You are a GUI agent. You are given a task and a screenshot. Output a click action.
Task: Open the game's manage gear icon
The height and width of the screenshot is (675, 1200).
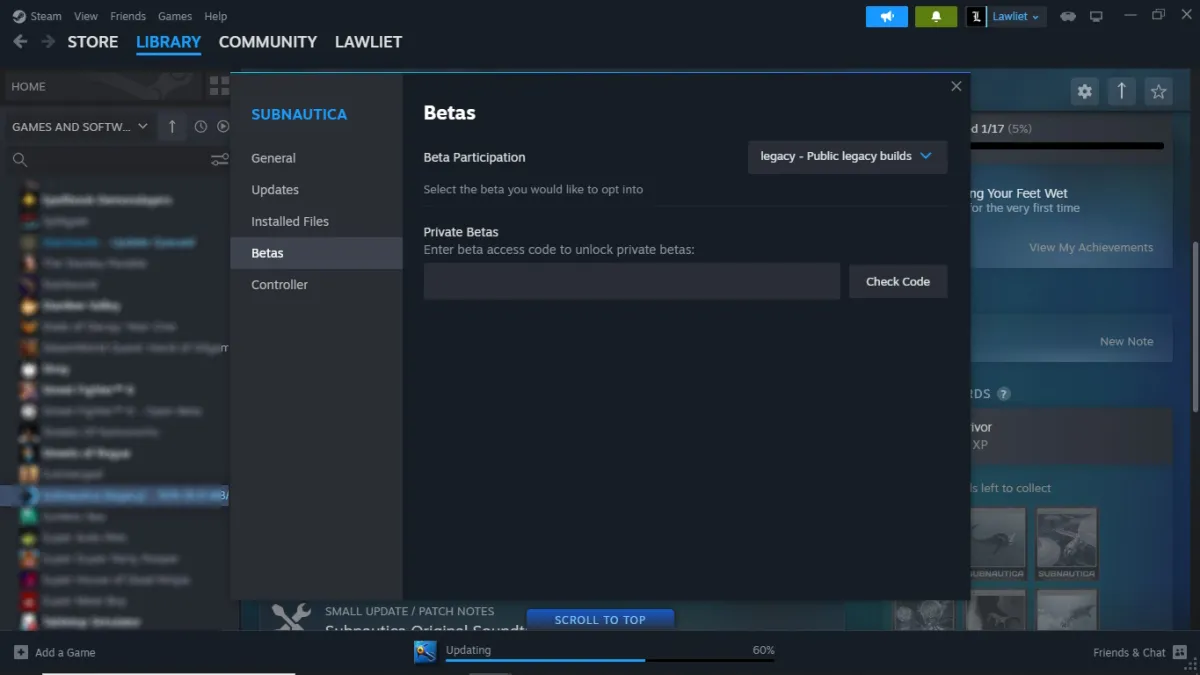pyautogui.click(x=1084, y=92)
